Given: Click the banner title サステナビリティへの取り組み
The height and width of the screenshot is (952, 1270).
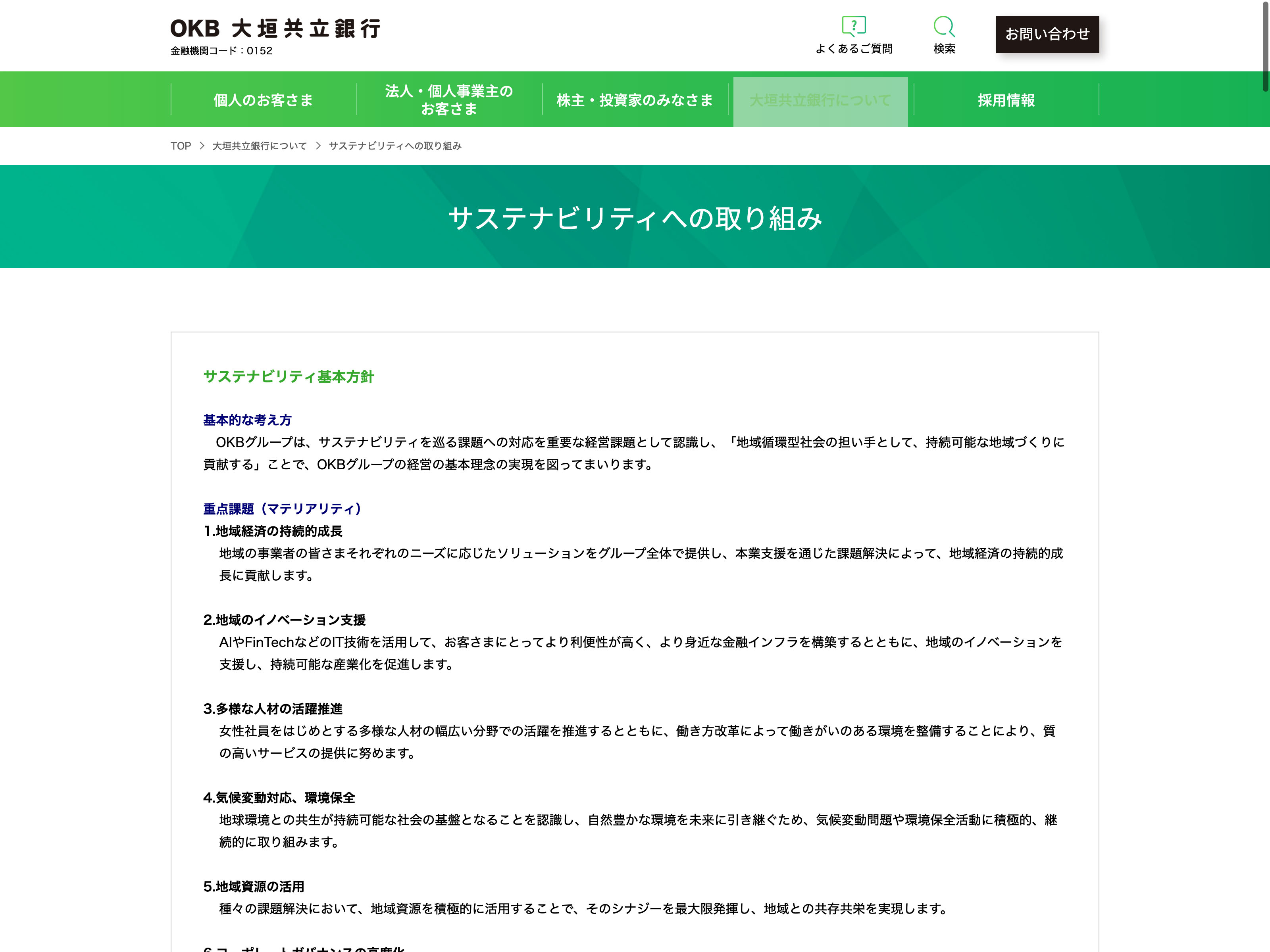Looking at the screenshot, I should pos(635,218).
